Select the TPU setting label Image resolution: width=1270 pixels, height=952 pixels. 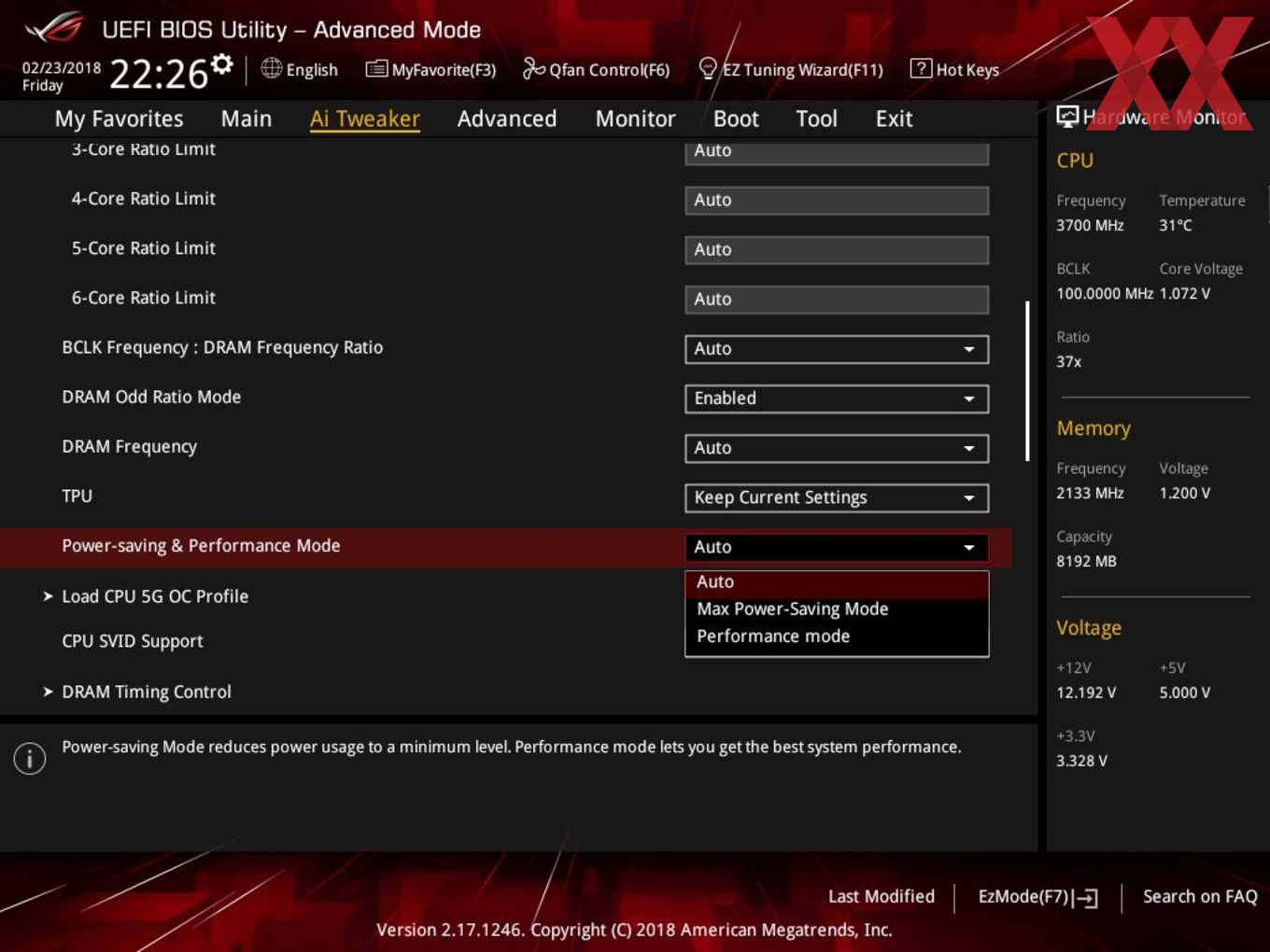[77, 496]
